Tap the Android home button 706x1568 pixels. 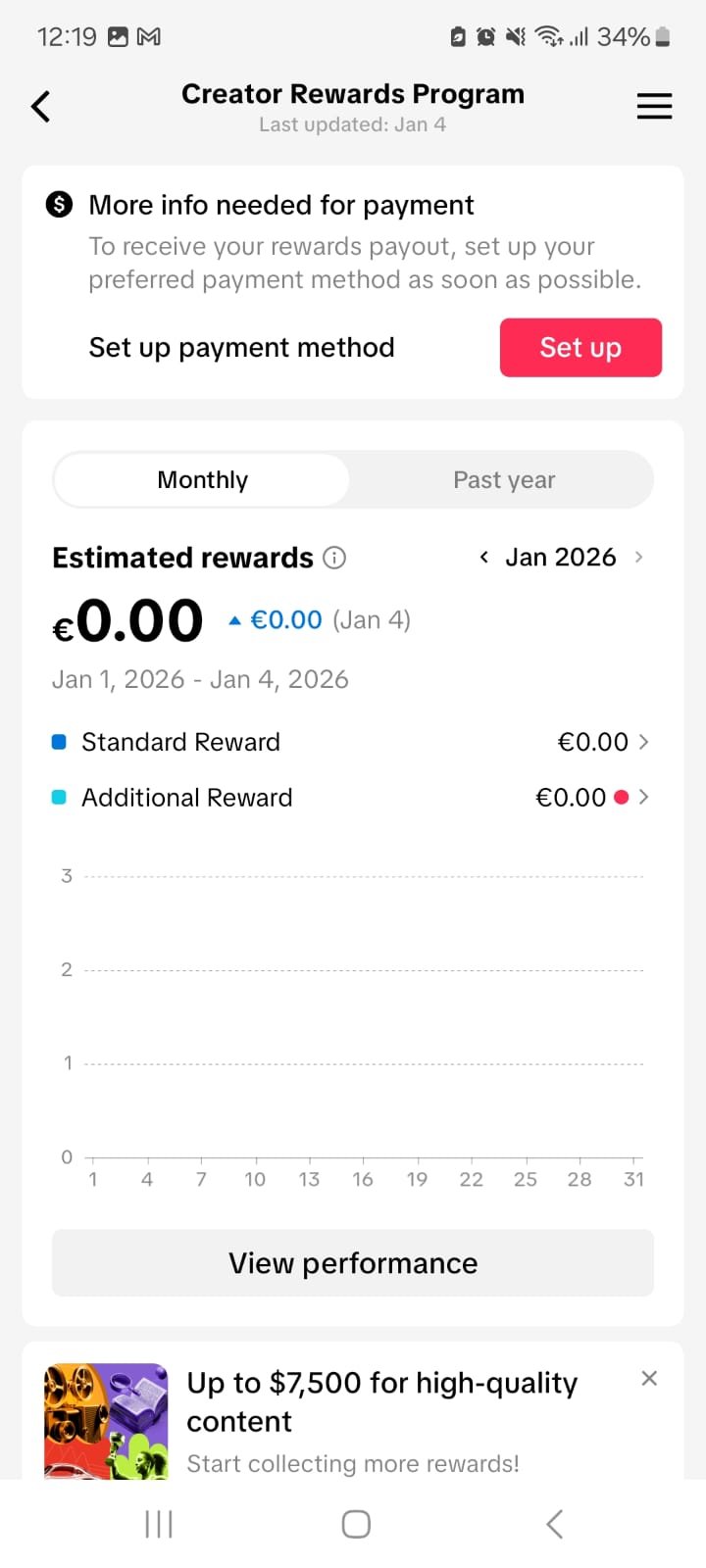(356, 1524)
